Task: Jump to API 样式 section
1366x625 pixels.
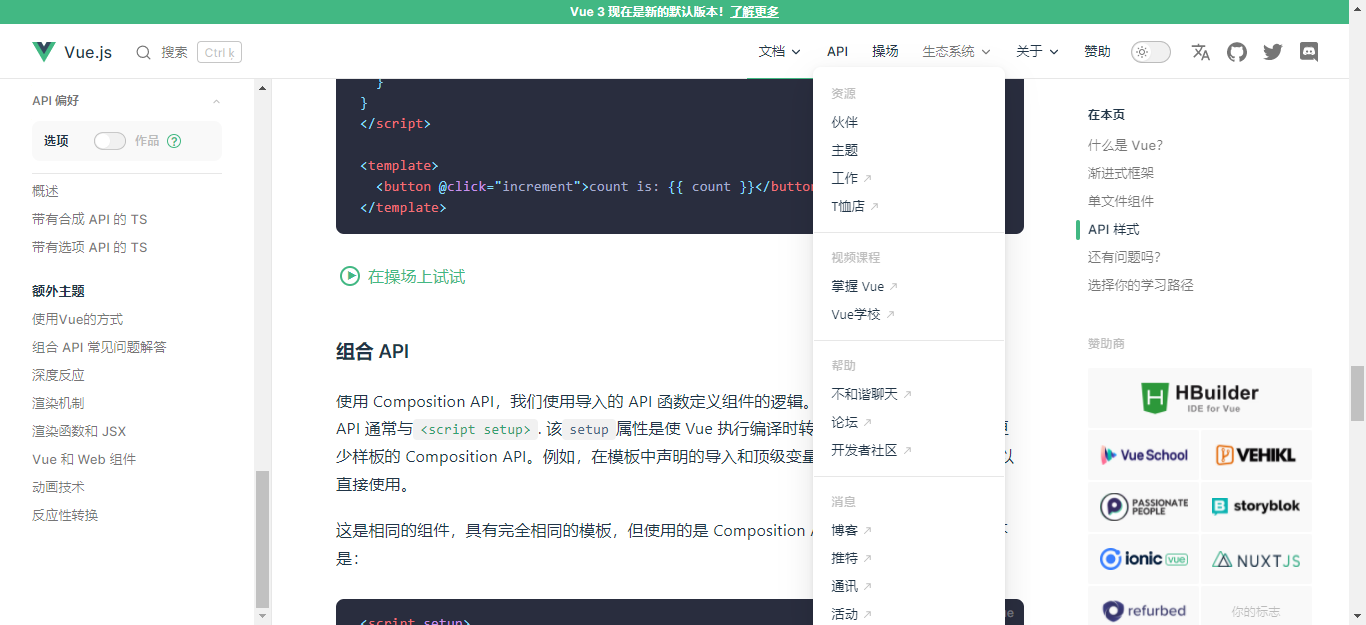Action: (x=1113, y=229)
